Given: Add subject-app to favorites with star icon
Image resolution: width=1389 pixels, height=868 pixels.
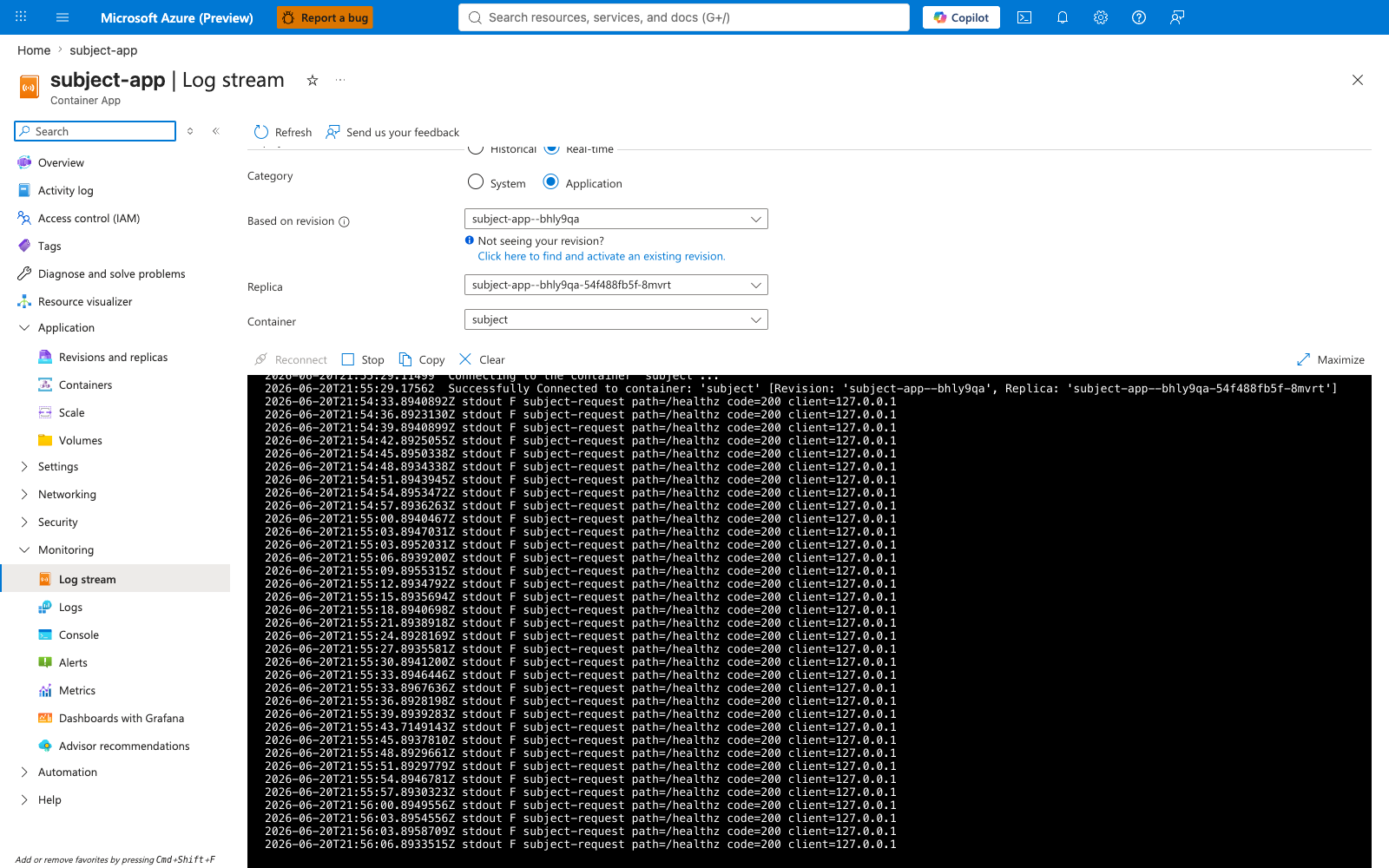Looking at the screenshot, I should click(313, 80).
